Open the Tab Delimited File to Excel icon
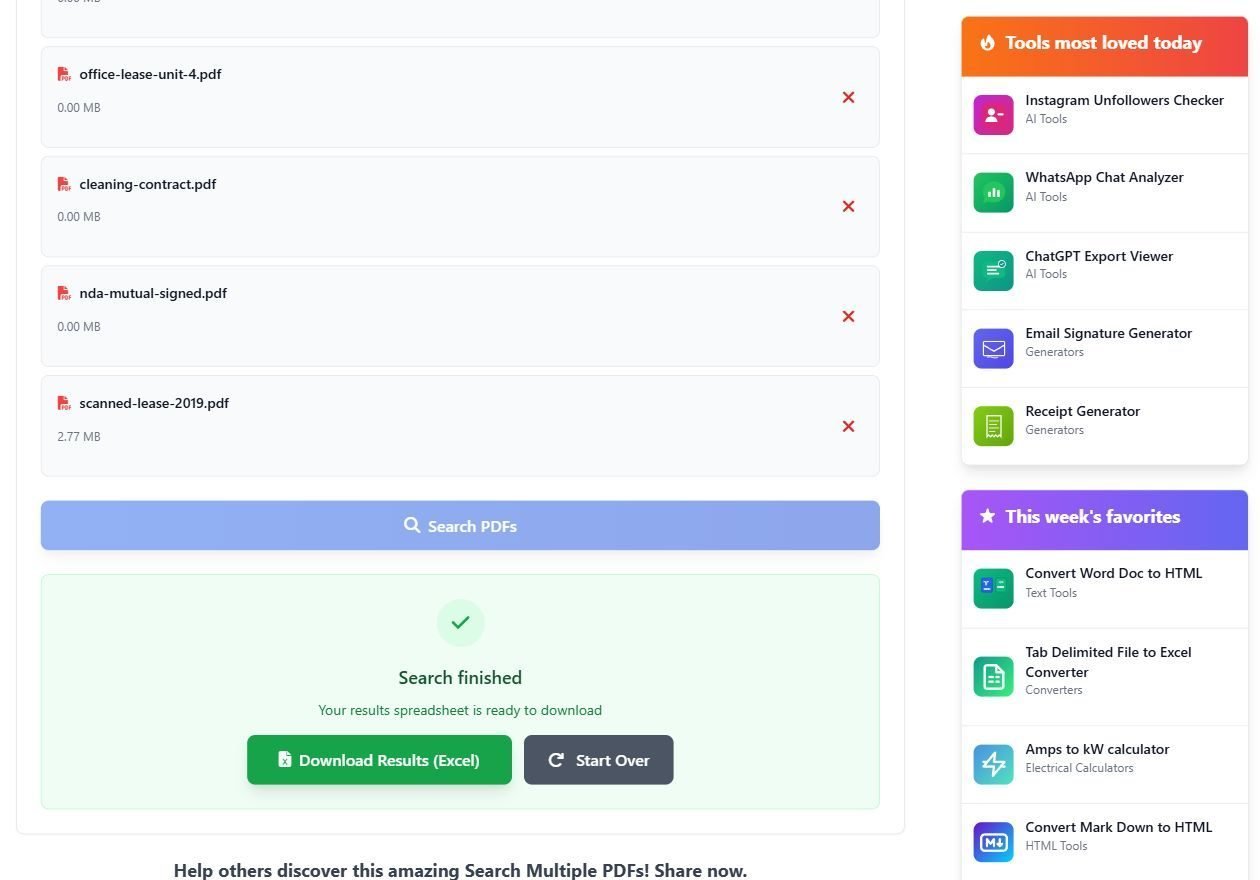The width and height of the screenshot is (1260, 880). tap(993, 677)
